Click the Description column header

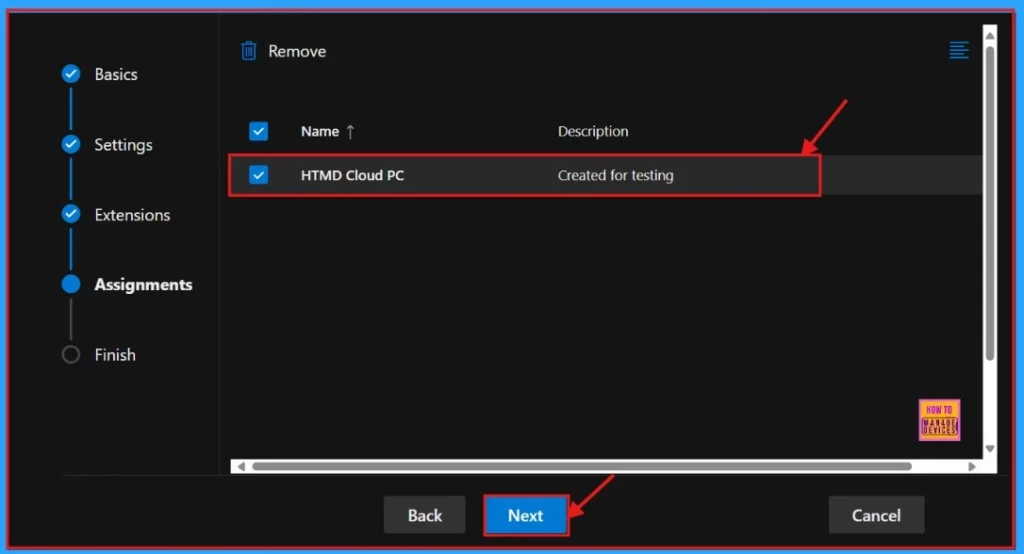(x=593, y=131)
